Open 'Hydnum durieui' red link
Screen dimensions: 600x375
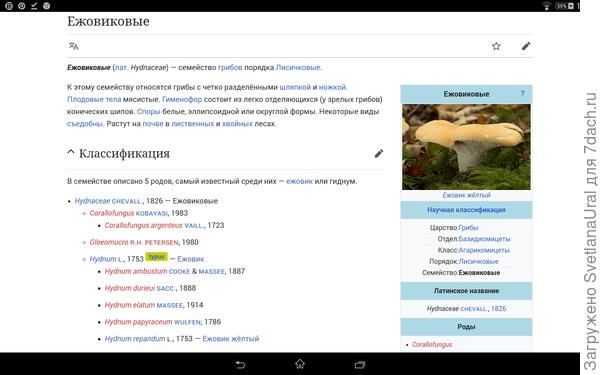coord(130,289)
